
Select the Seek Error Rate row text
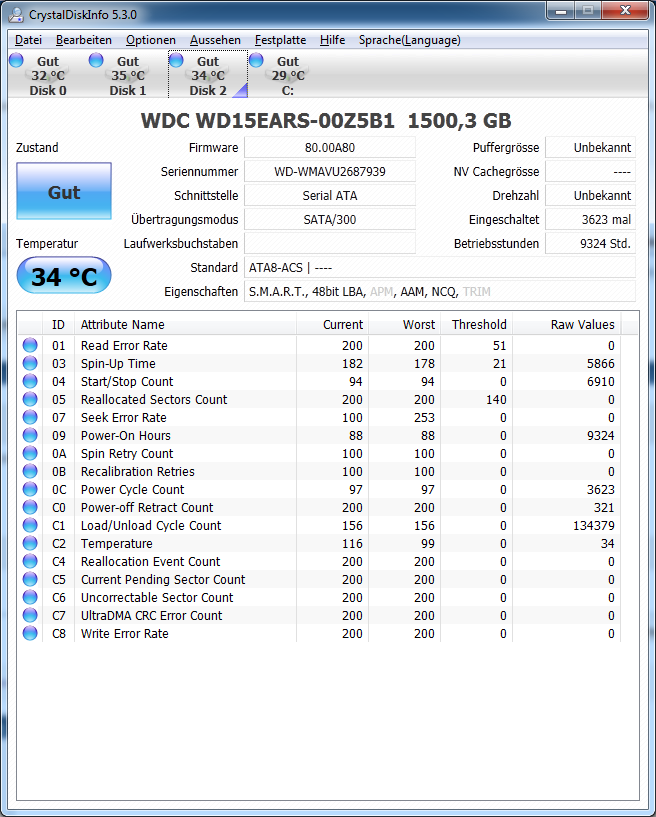pos(123,417)
